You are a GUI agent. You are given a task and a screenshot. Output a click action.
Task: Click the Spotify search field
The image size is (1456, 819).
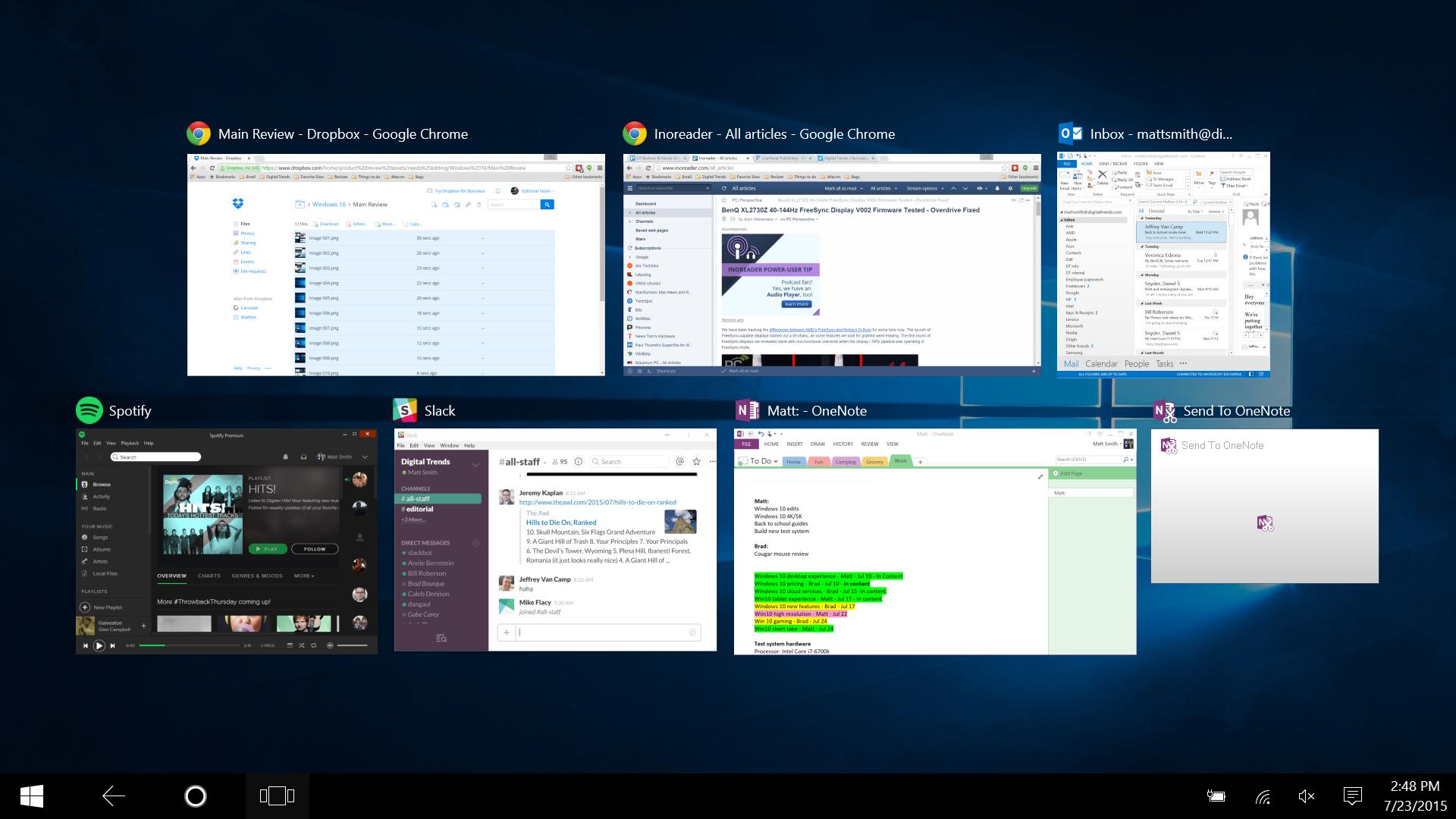(155, 457)
